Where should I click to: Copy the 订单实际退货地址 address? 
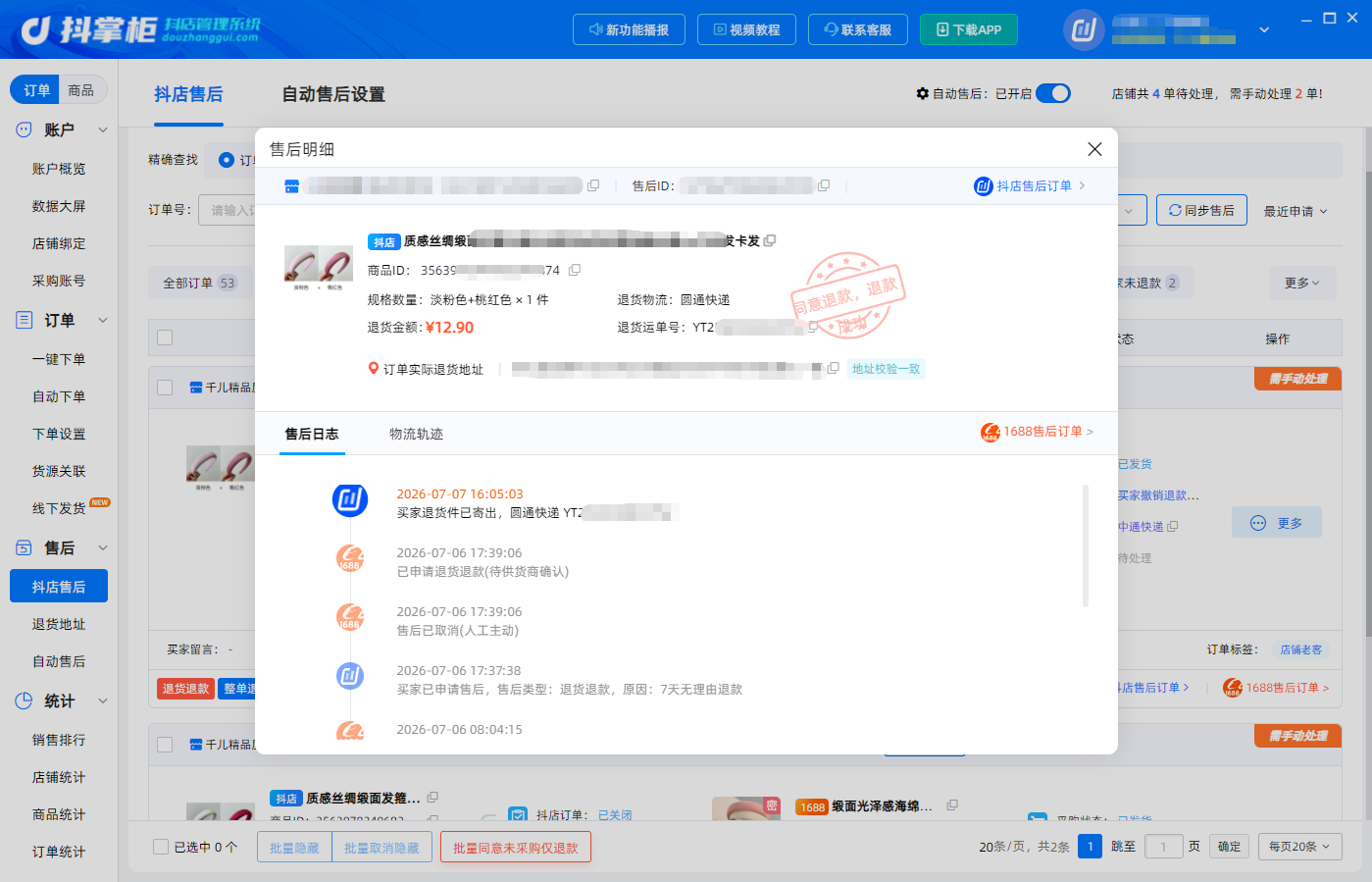(x=833, y=368)
